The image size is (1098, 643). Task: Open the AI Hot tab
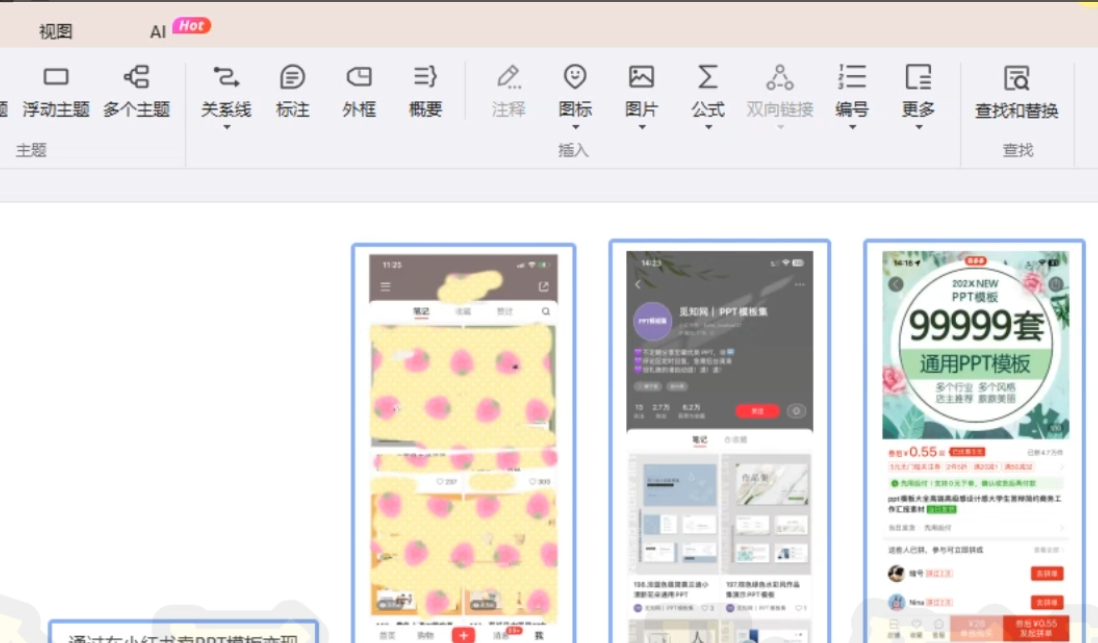178,29
